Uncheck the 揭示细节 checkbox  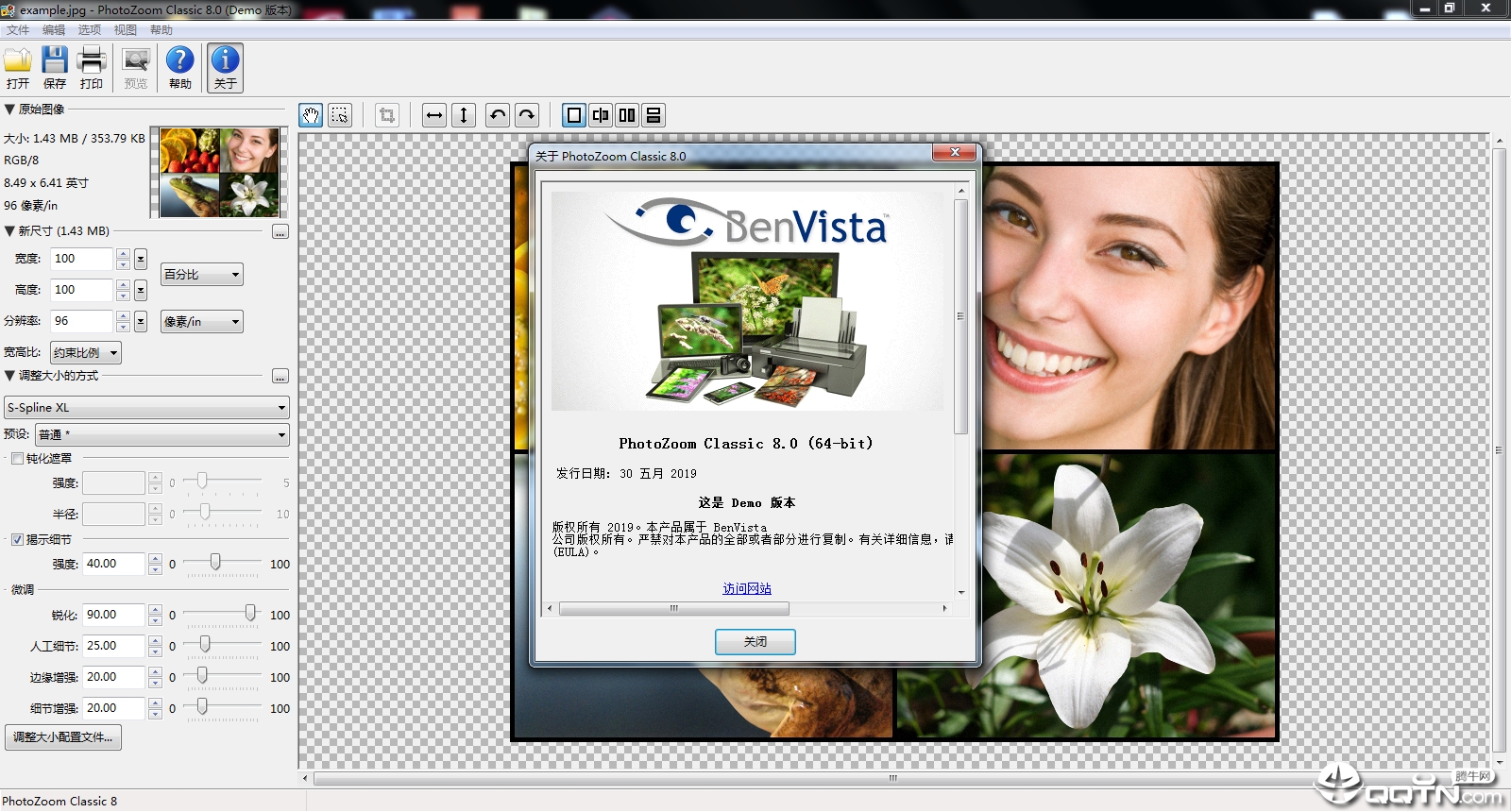[x=17, y=539]
